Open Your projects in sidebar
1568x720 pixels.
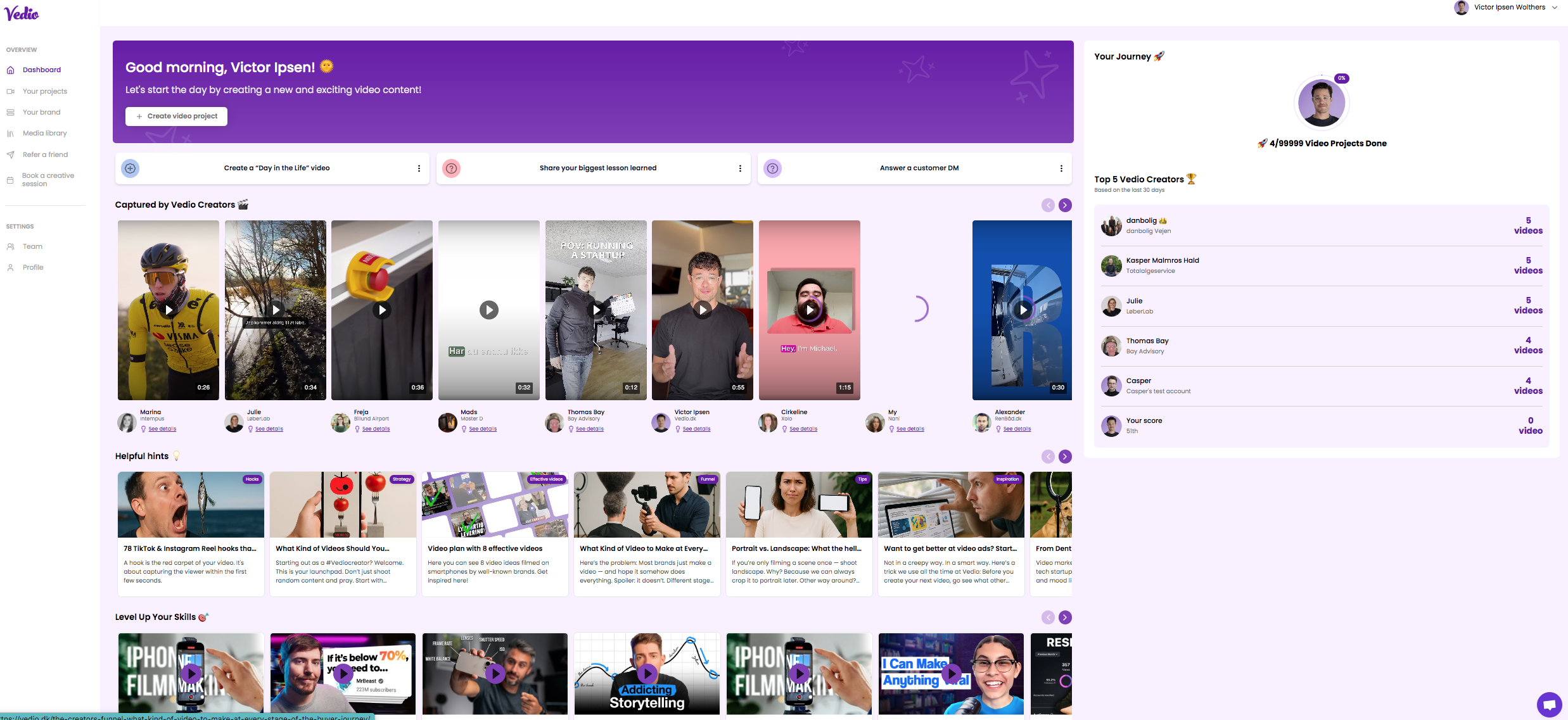point(44,91)
